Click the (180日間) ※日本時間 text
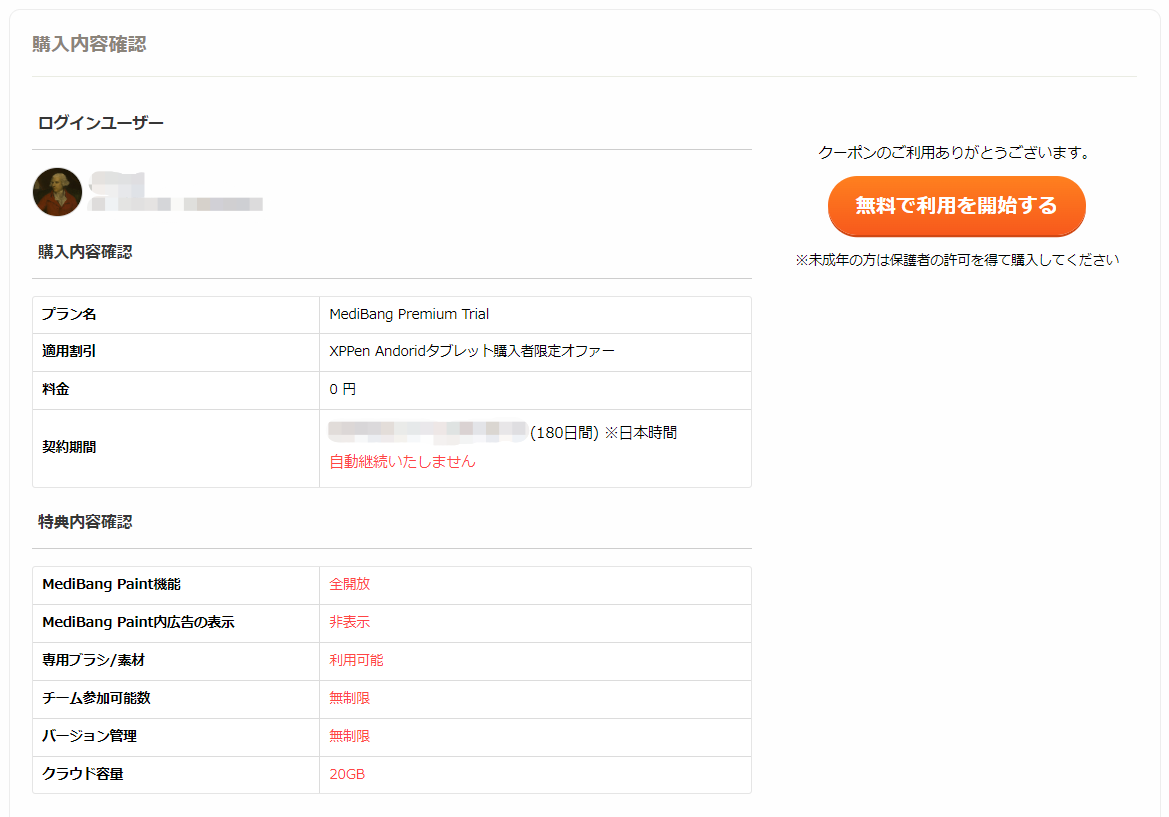Image resolution: width=1169 pixels, height=817 pixels. [x=603, y=433]
